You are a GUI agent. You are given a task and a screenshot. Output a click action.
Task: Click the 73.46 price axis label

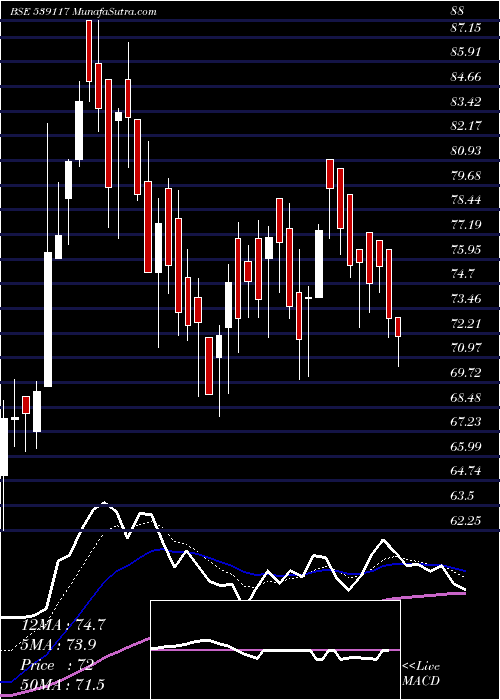pyautogui.click(x=466, y=299)
